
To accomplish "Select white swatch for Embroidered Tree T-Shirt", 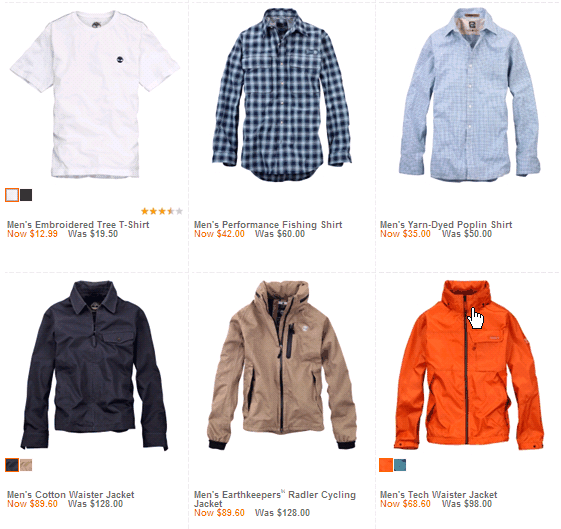I will click(12, 195).
